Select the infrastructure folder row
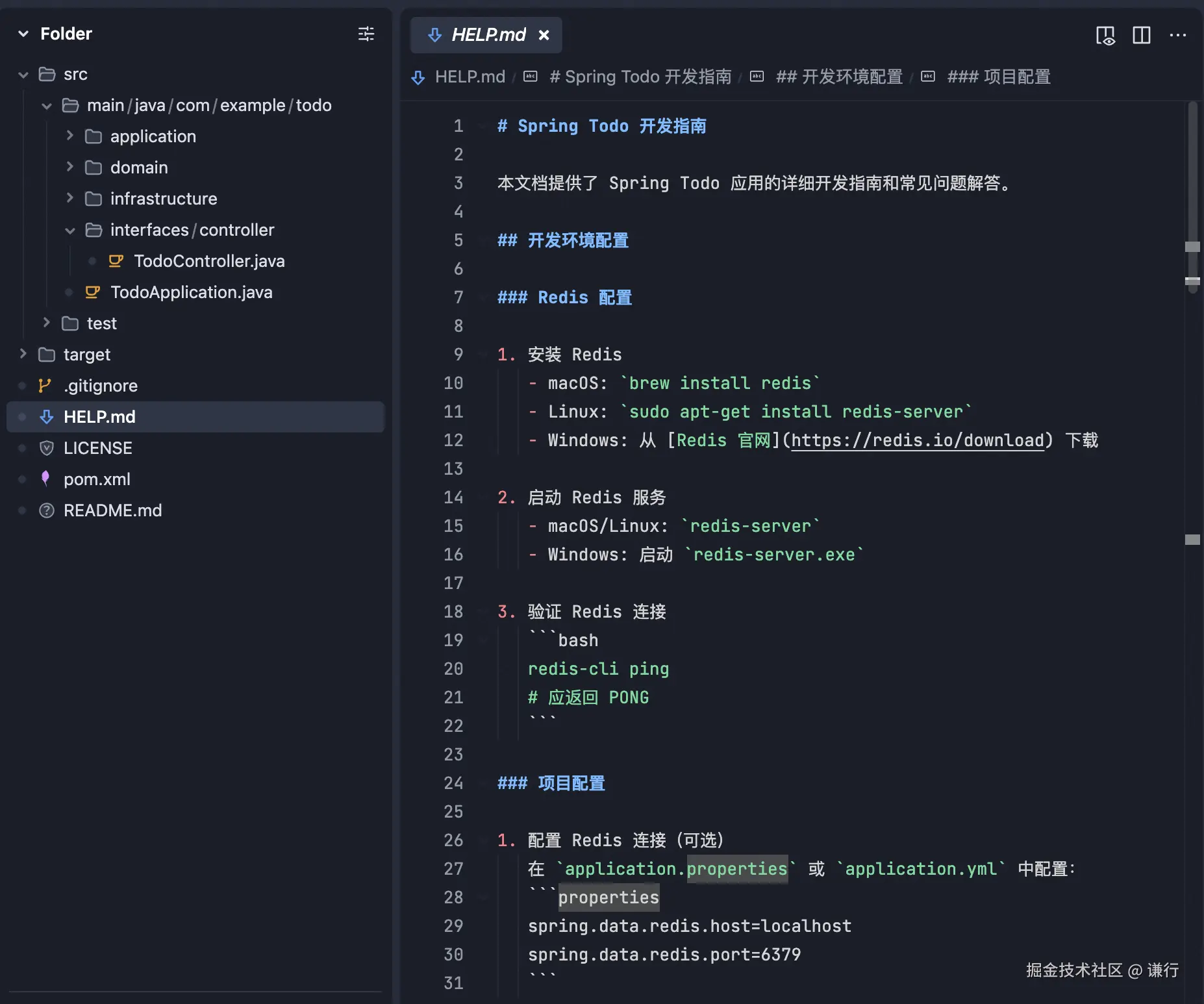The image size is (1204, 1004). point(195,199)
